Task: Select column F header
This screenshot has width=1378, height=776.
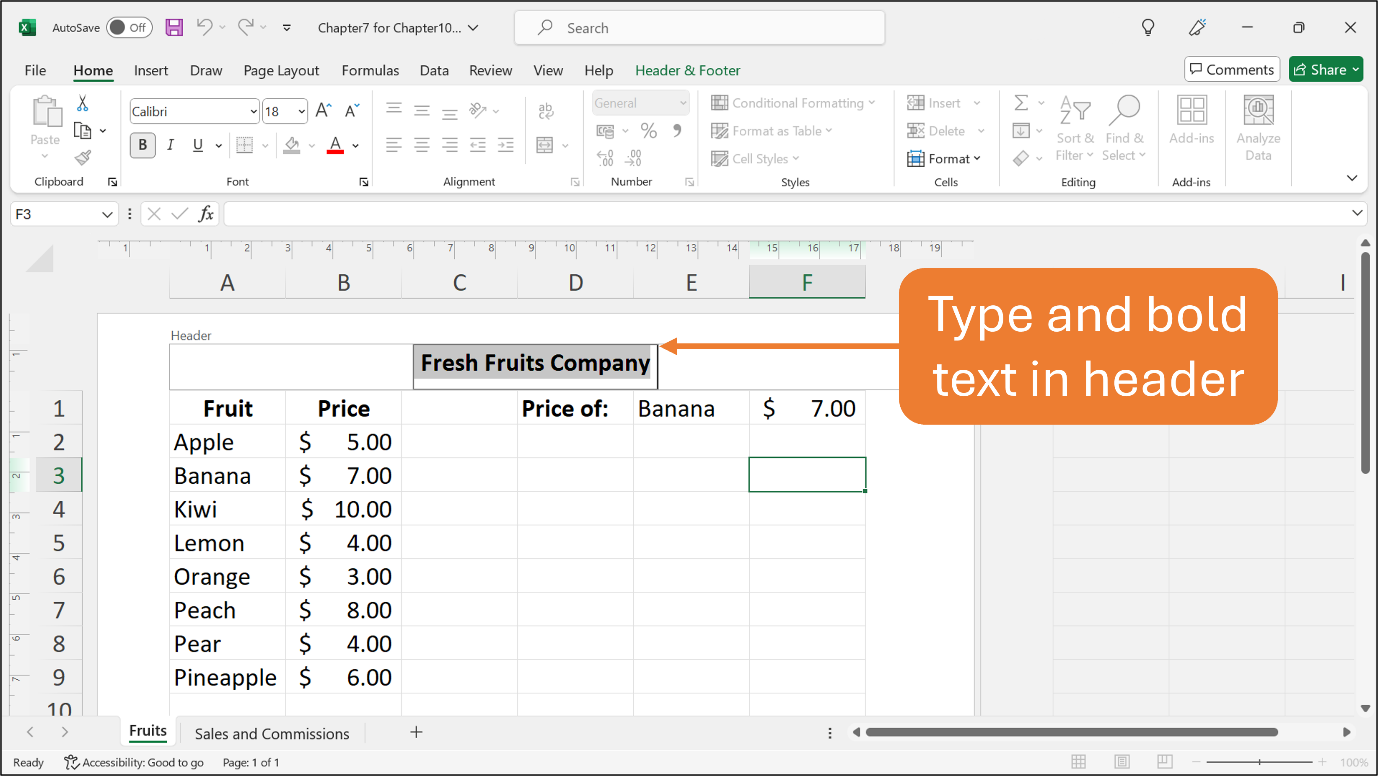Action: (x=807, y=283)
